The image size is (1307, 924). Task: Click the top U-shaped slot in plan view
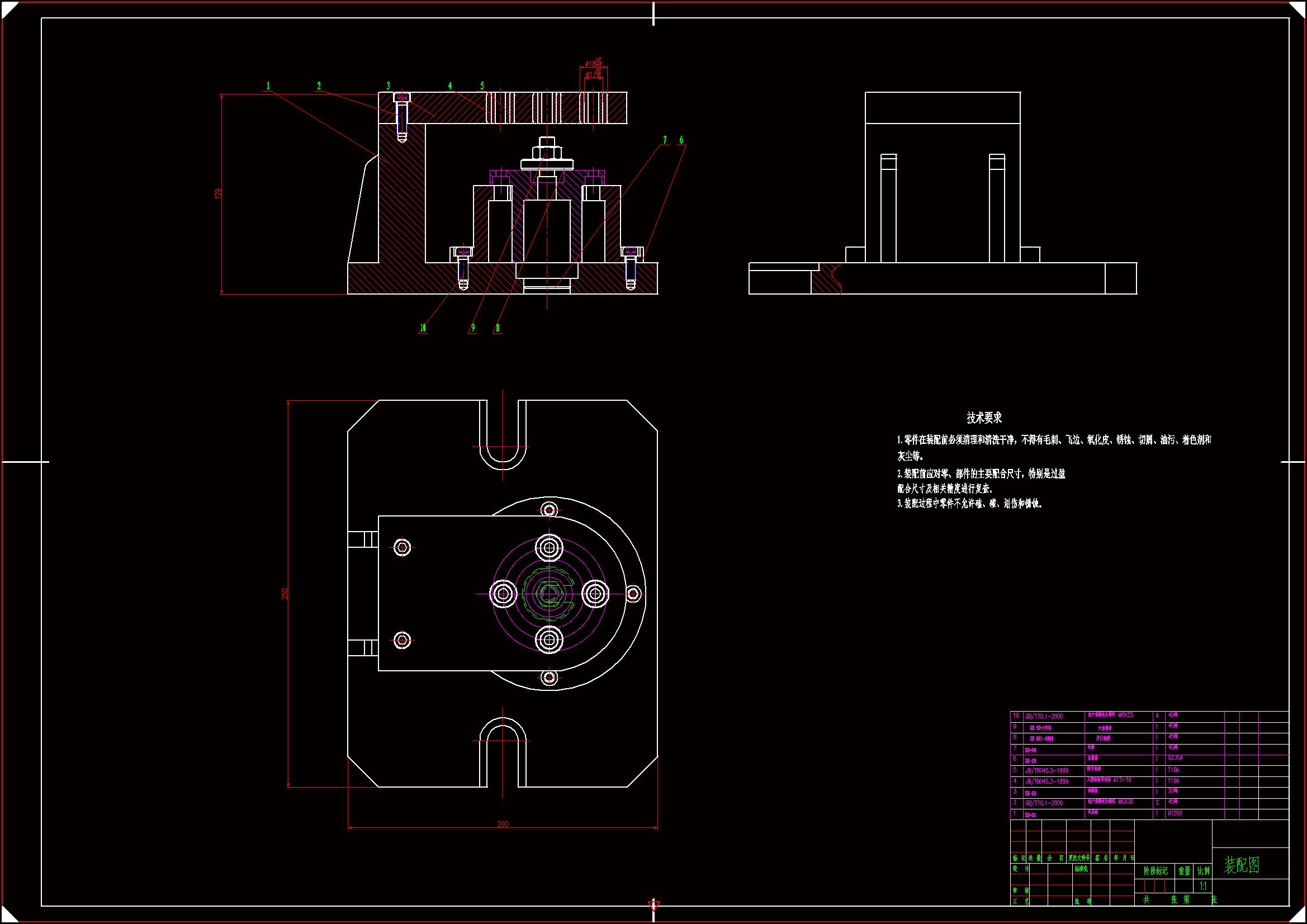click(503, 438)
